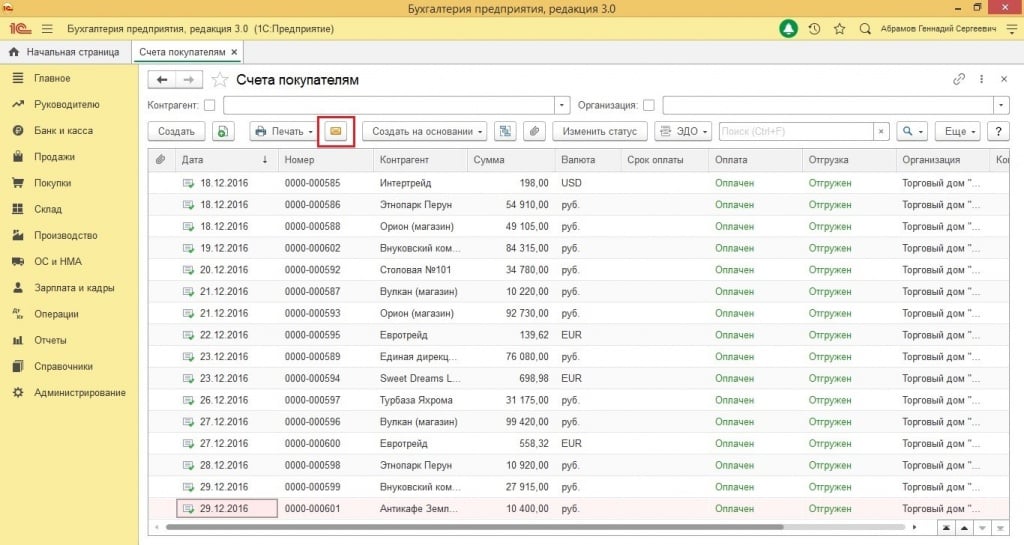This screenshot has height=545, width=1024.
Task: Click the send by email envelope icon
Action: 336,131
